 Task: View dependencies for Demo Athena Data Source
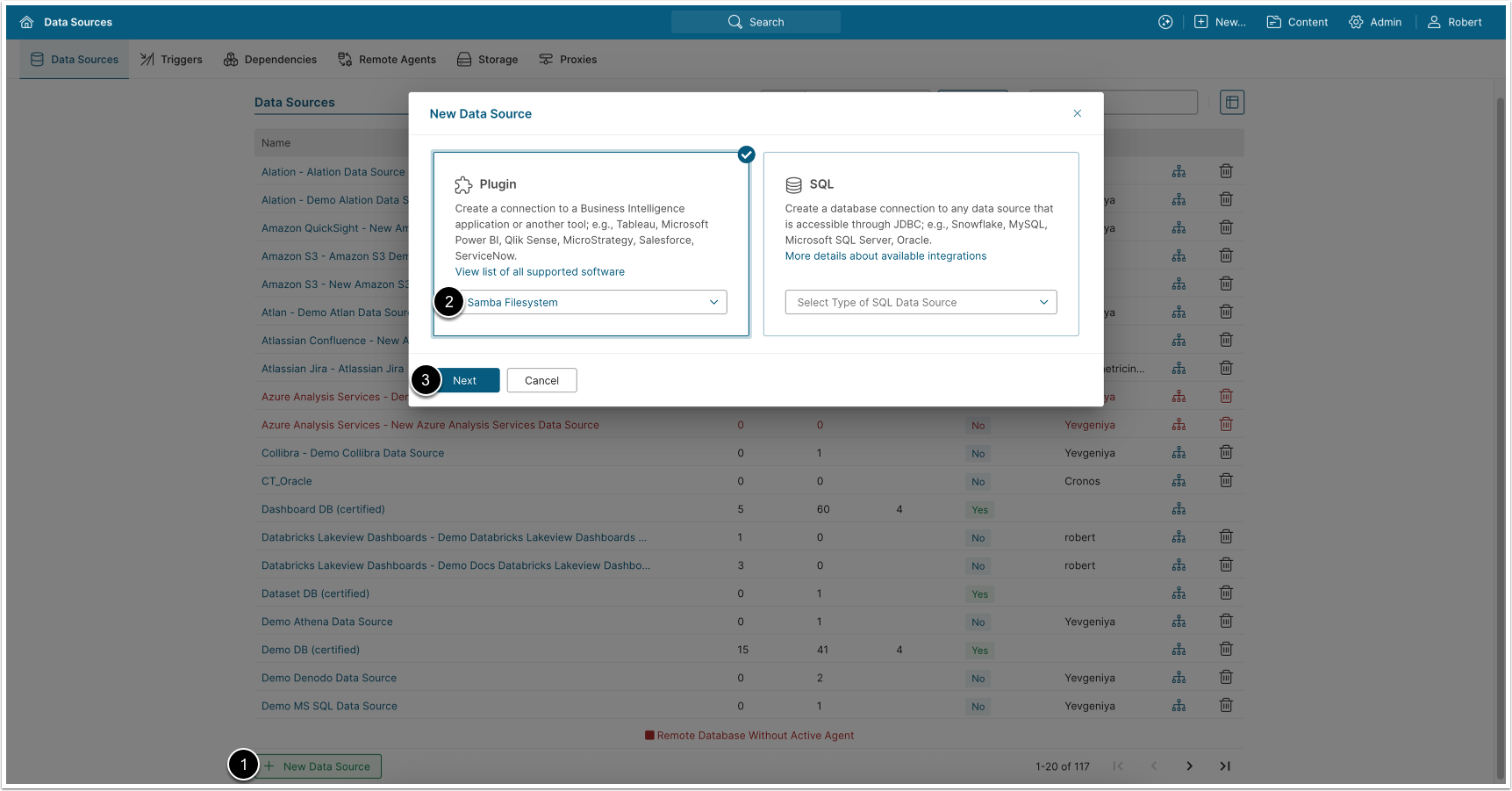click(1179, 621)
